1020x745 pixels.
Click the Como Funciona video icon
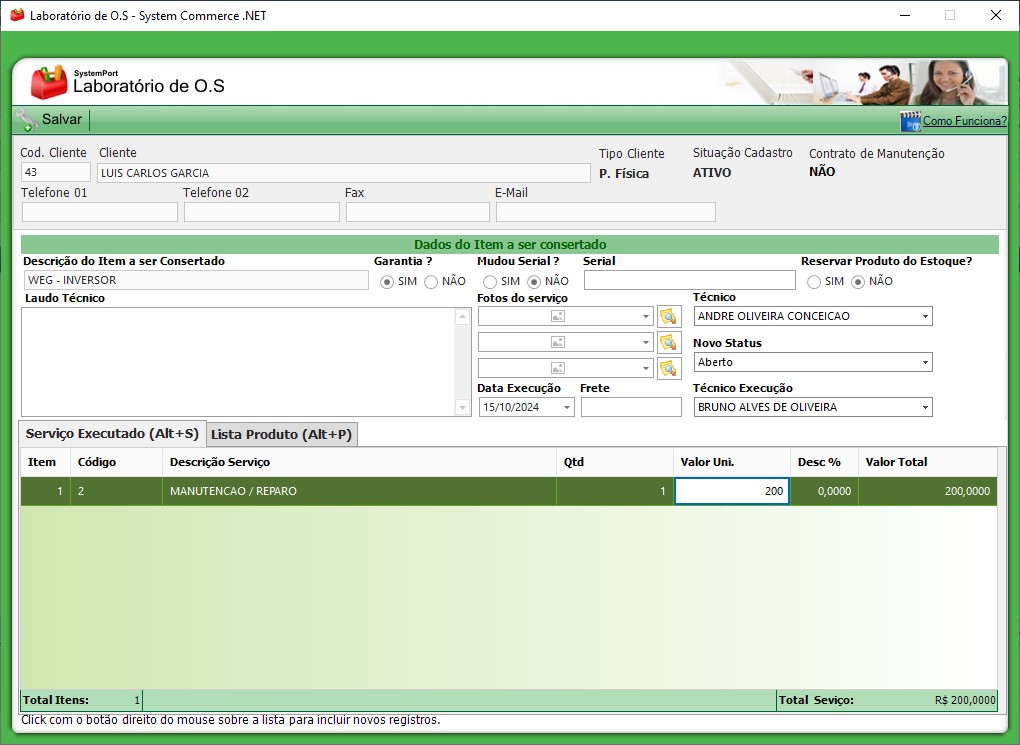pos(910,121)
